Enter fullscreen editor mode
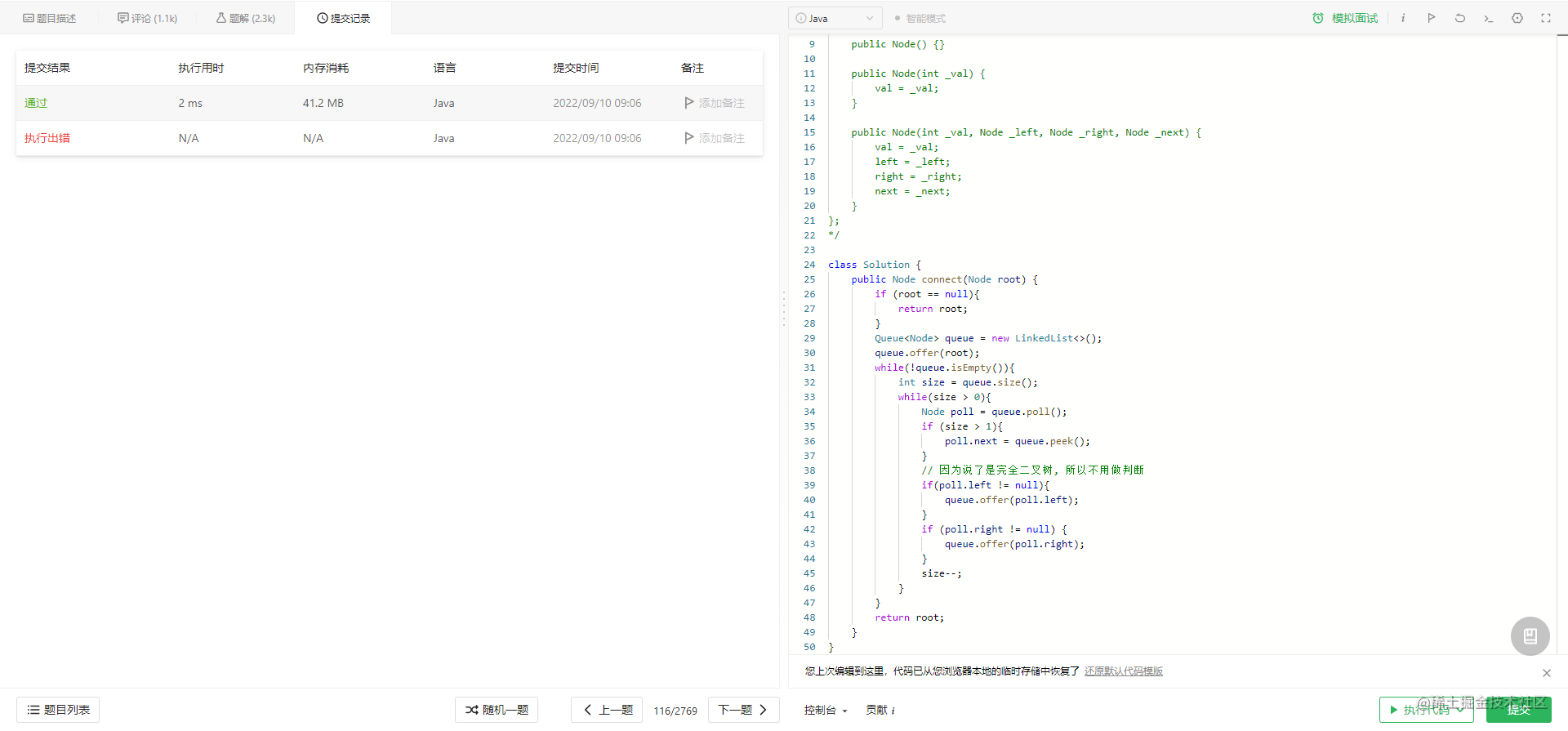 (x=1546, y=18)
